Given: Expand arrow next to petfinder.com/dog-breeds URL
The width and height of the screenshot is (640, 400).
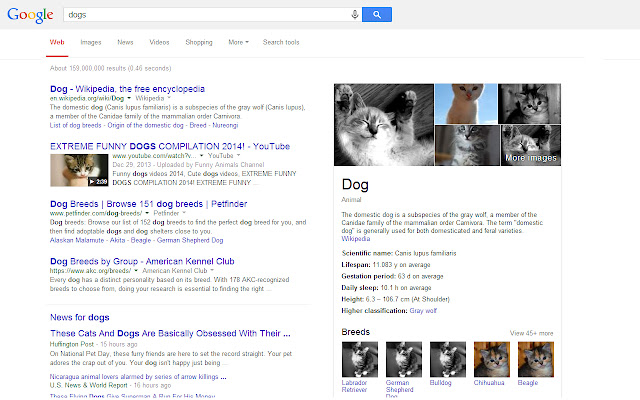Looking at the screenshot, I should (x=147, y=213).
